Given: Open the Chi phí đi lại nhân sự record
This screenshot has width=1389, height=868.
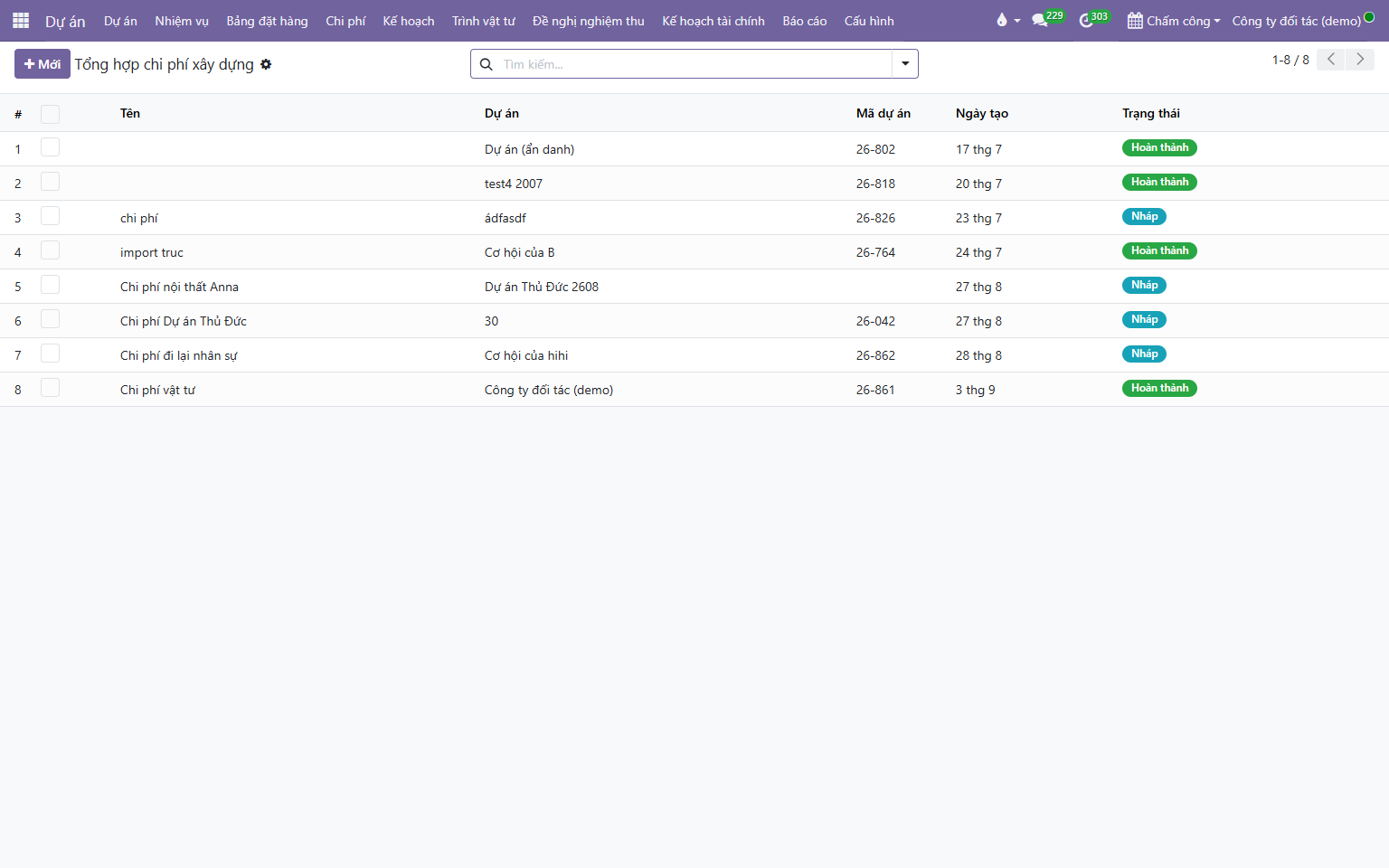Looking at the screenshot, I should click(x=179, y=355).
